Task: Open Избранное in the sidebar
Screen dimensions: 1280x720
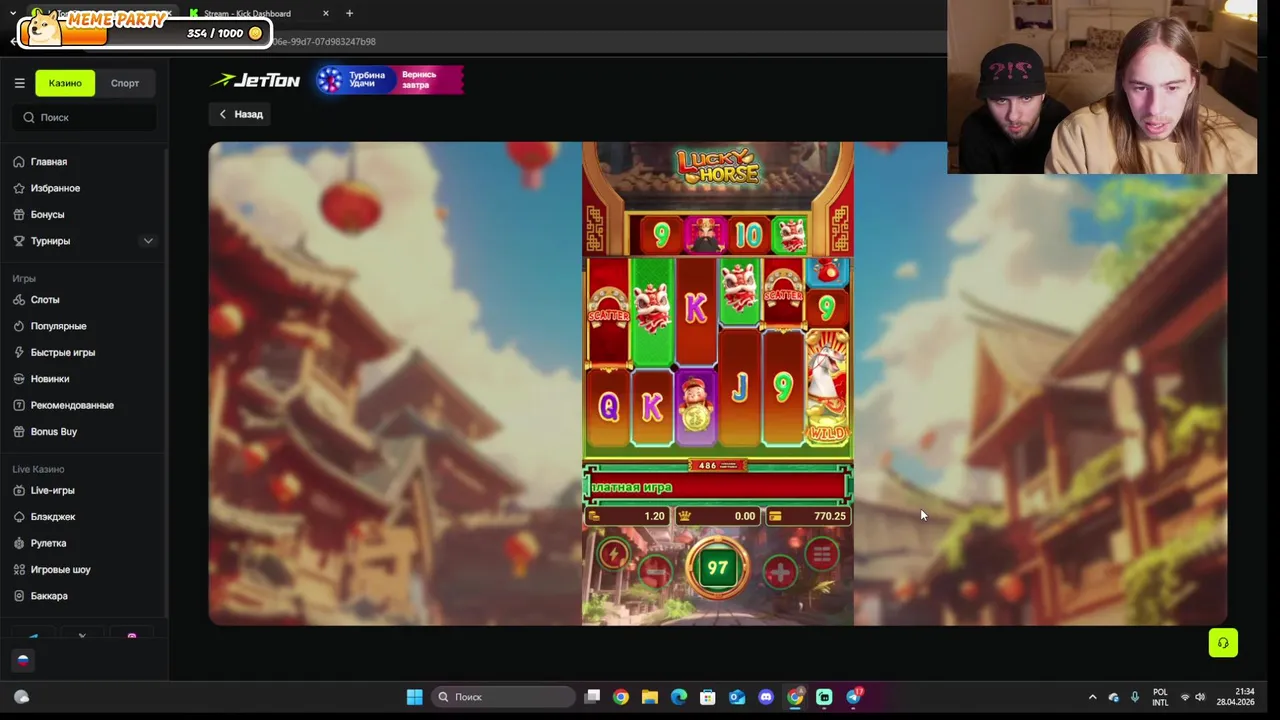Action: click(x=55, y=188)
